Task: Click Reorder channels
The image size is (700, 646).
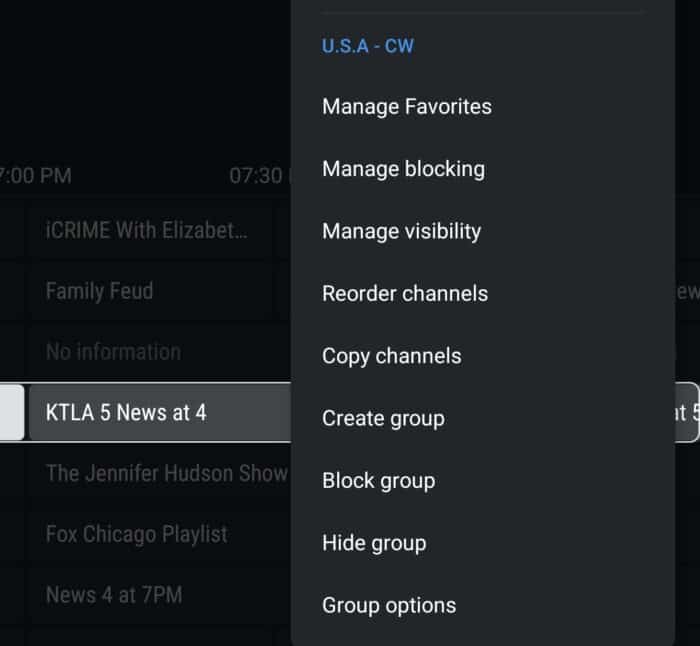Action: tap(405, 294)
